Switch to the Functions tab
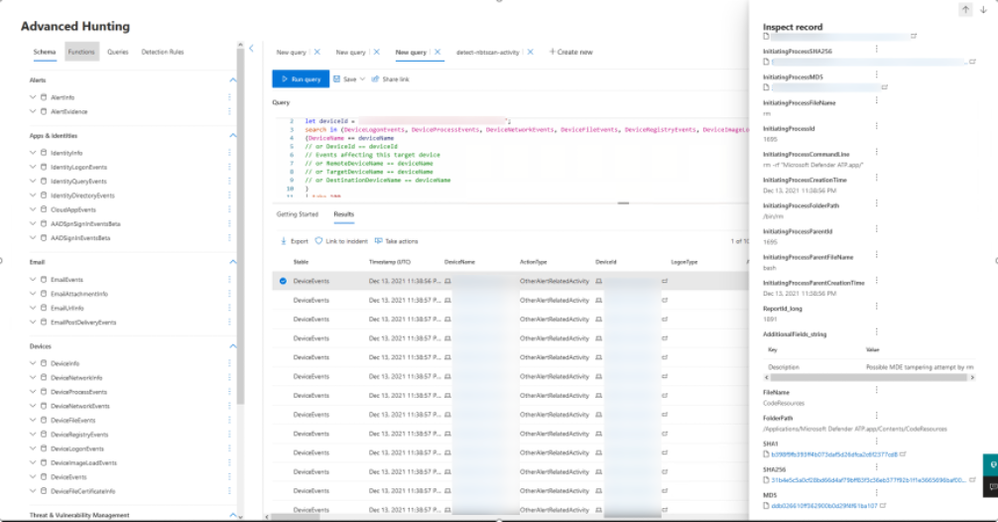This screenshot has height=522, width=998. pyautogui.click(x=81, y=52)
